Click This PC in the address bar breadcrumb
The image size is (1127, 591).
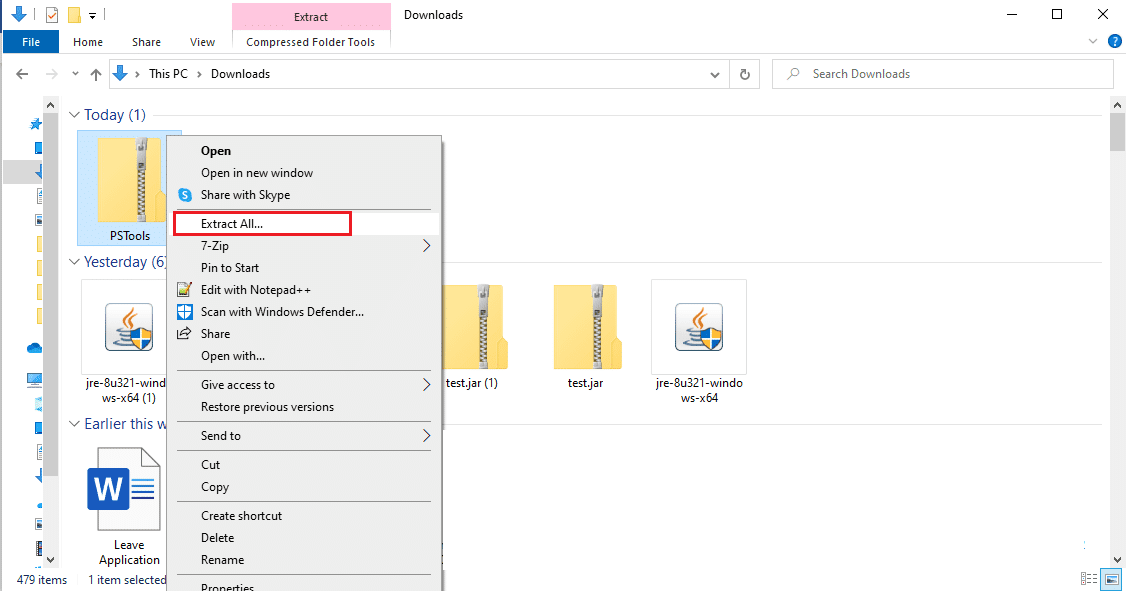pos(168,73)
